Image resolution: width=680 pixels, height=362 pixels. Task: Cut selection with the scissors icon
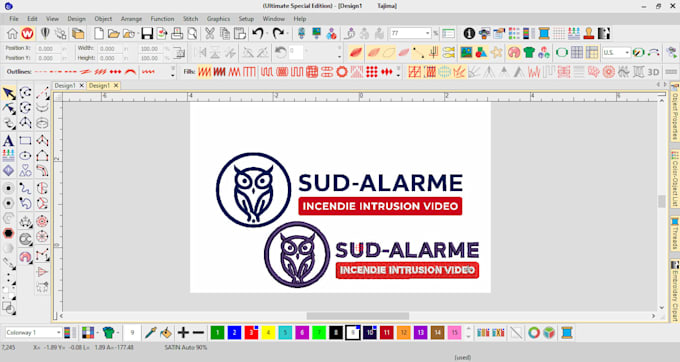[209, 33]
